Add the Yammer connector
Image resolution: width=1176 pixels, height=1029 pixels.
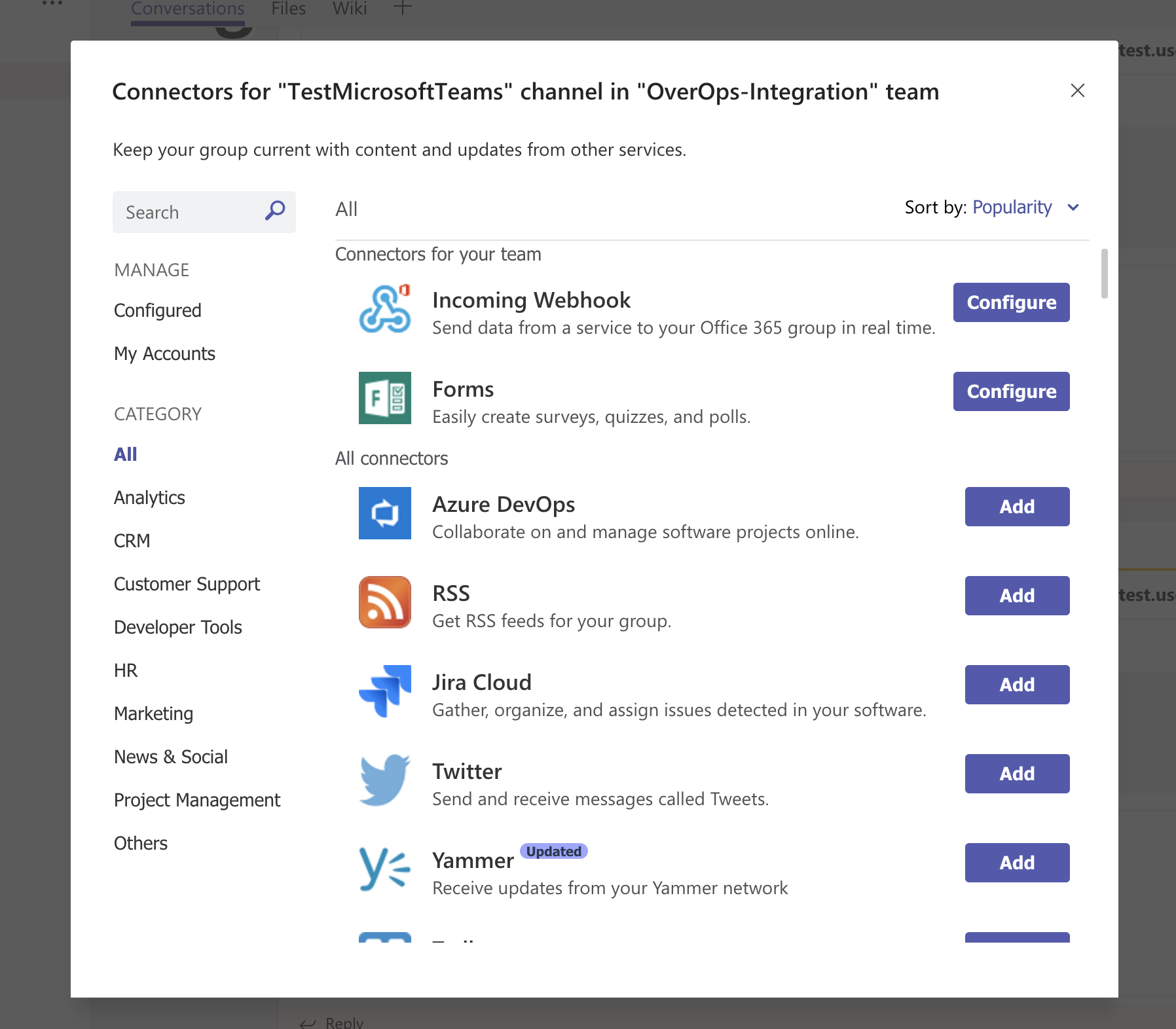tap(1018, 863)
